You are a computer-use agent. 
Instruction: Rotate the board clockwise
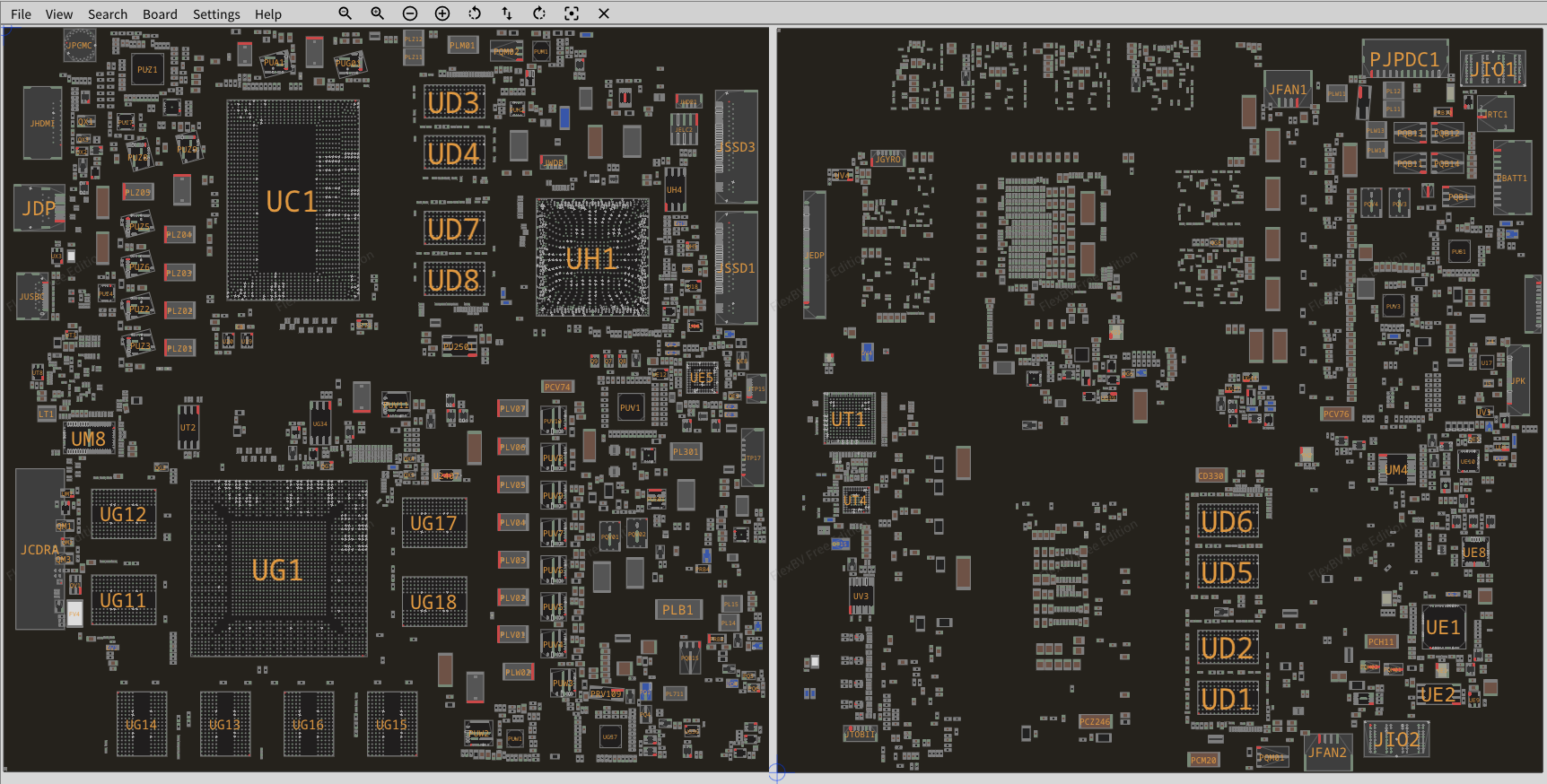tap(539, 13)
